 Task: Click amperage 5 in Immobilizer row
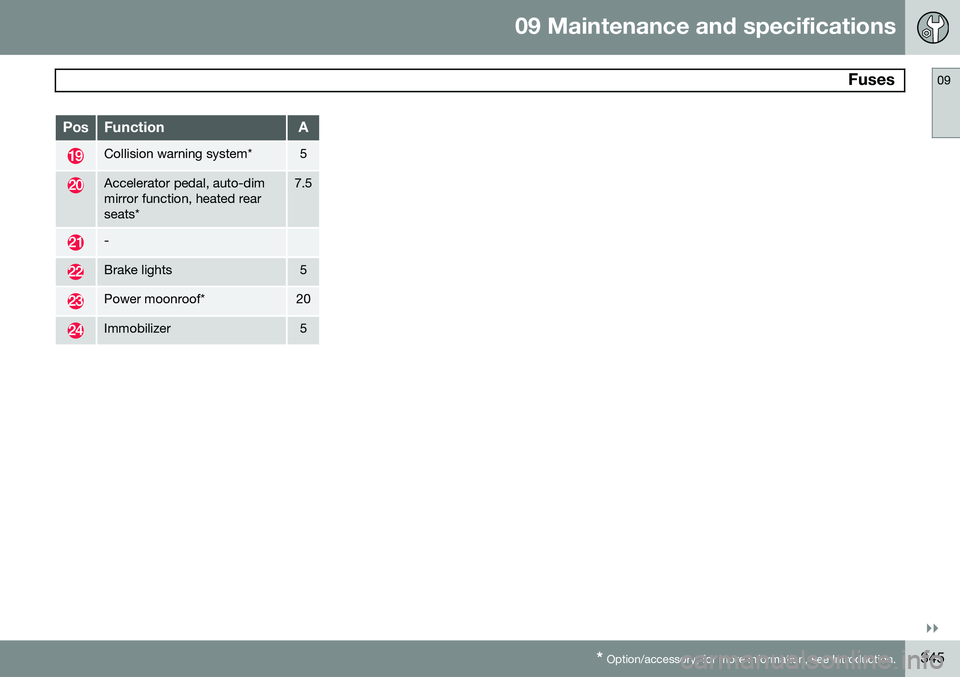[303, 329]
